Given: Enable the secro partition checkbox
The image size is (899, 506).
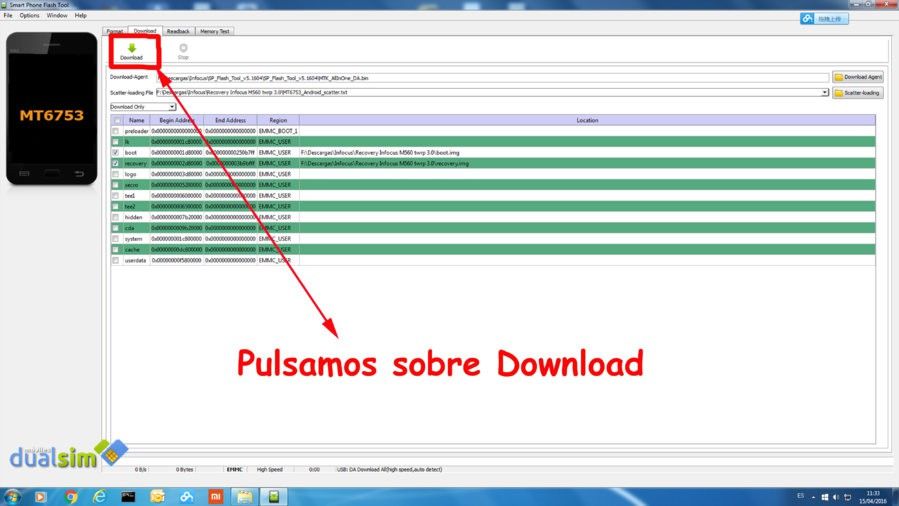Looking at the screenshot, I should point(116,185).
